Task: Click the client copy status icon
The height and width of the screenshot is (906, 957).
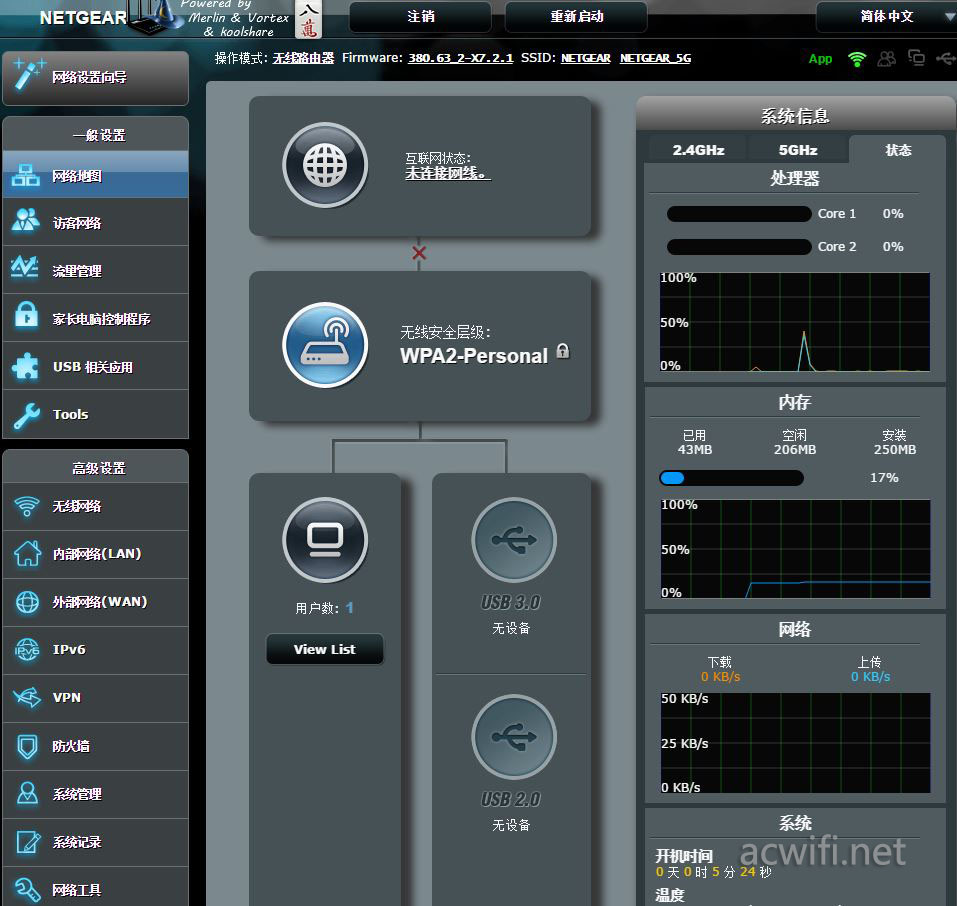Action: pos(916,58)
